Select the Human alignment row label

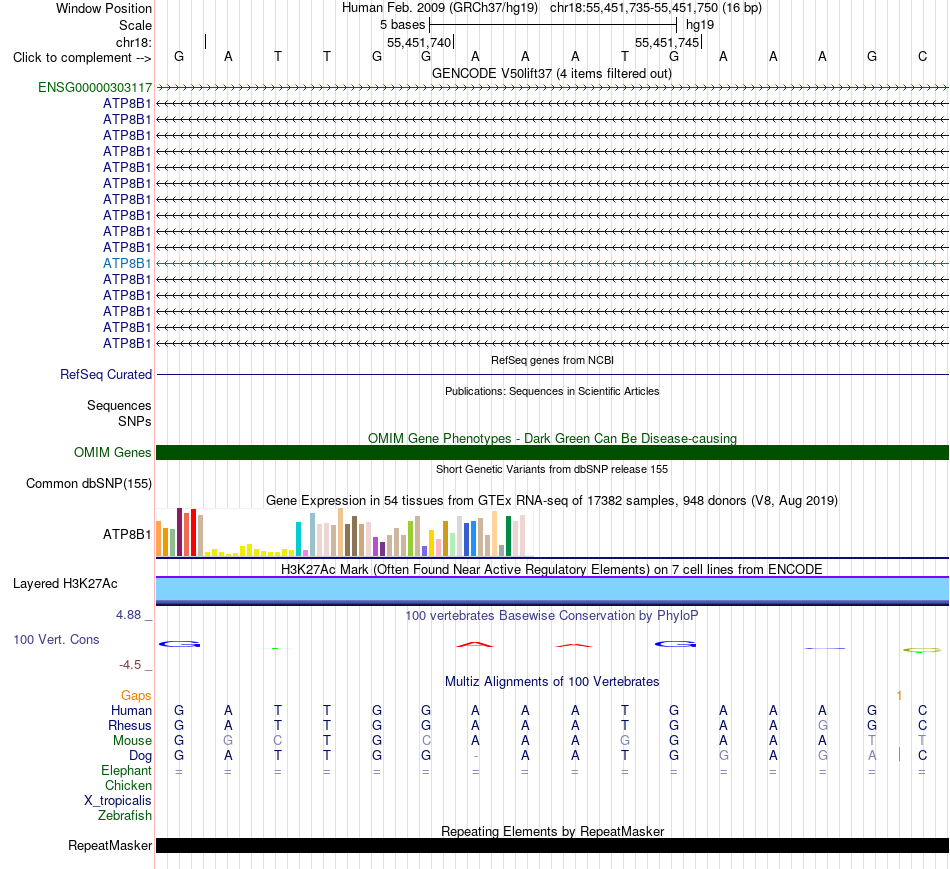pyautogui.click(x=131, y=710)
